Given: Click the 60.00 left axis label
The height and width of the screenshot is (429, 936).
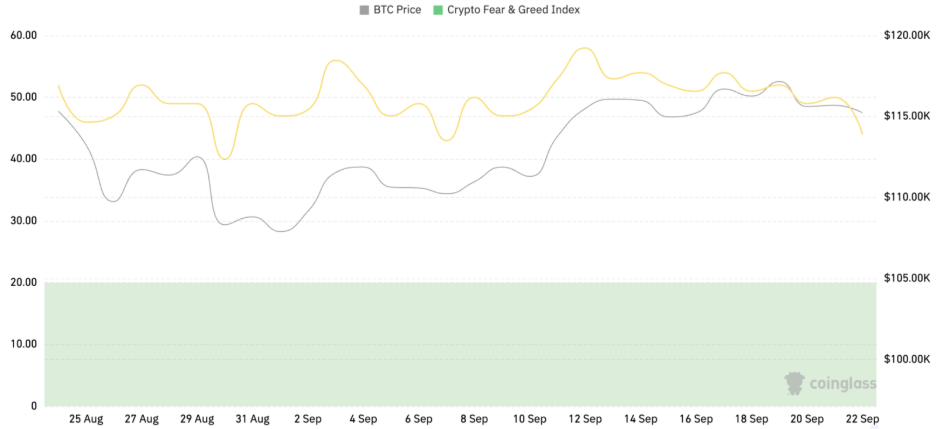Looking at the screenshot, I should click(x=22, y=35).
